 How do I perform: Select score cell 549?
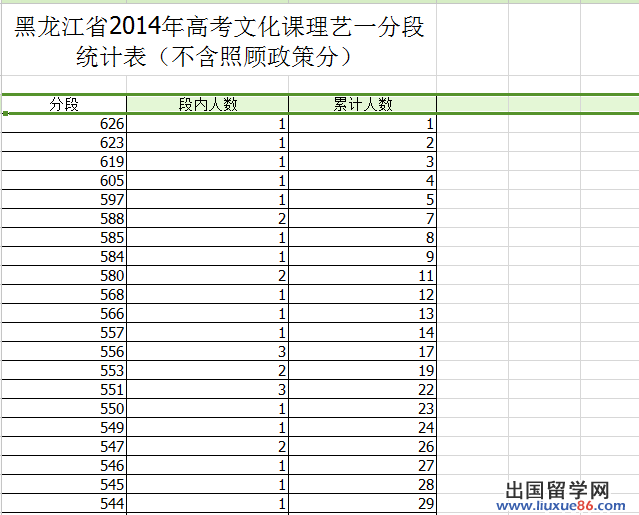pyautogui.click(x=64, y=428)
